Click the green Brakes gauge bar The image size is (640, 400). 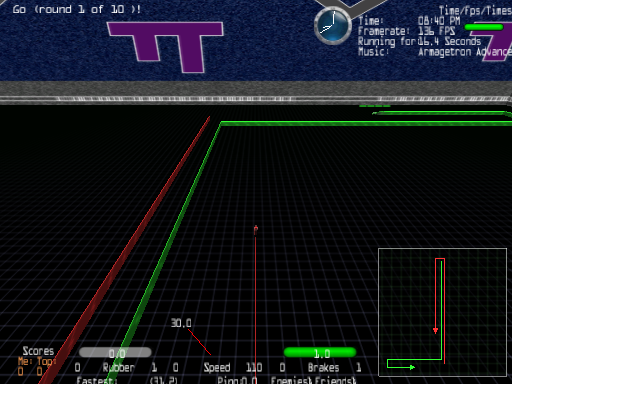[320, 352]
